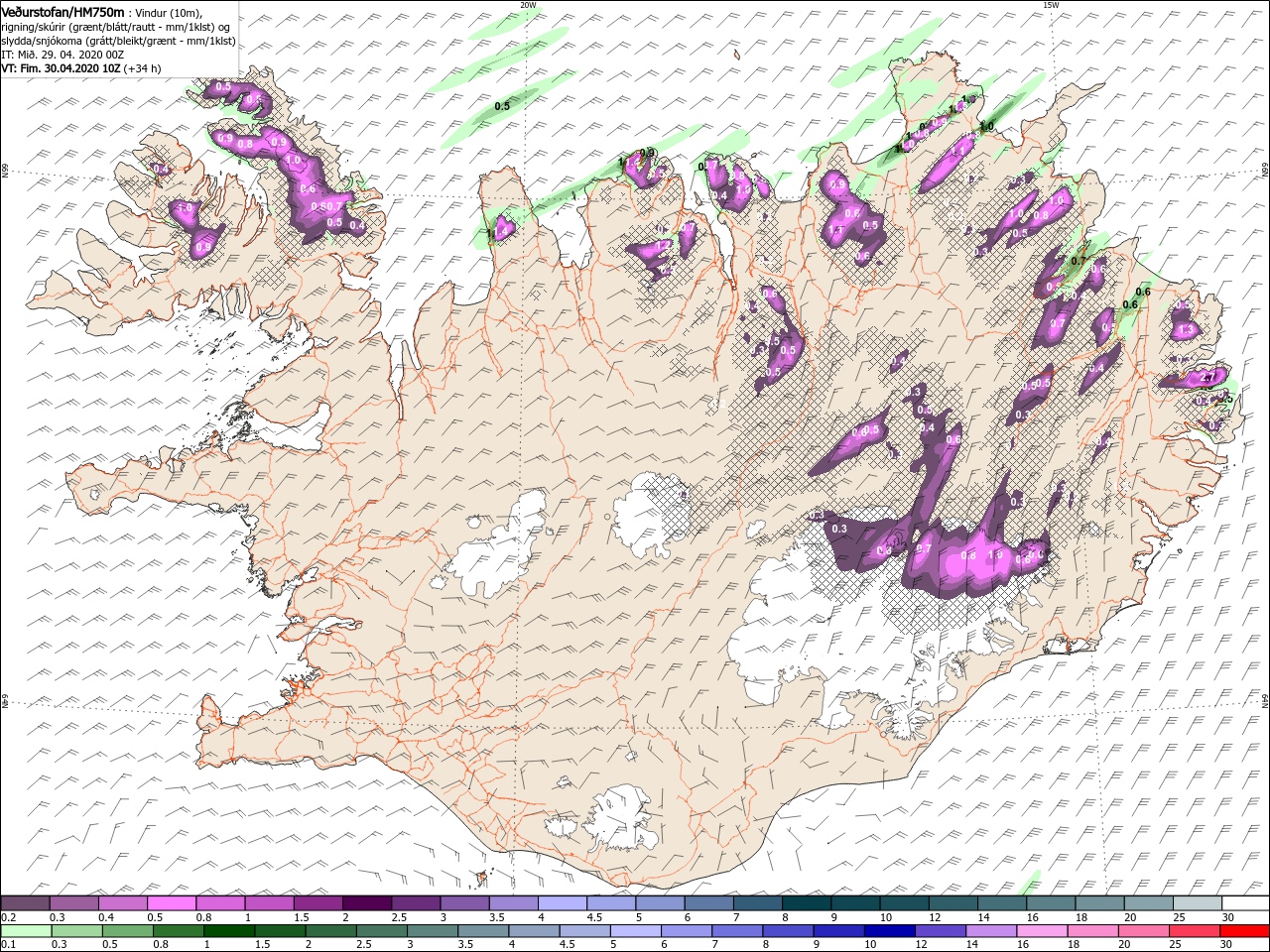Click the valid time line 'VT: Fim. 30.04.2020 10Z'
This screenshot has width=1270, height=952.
tap(62, 68)
